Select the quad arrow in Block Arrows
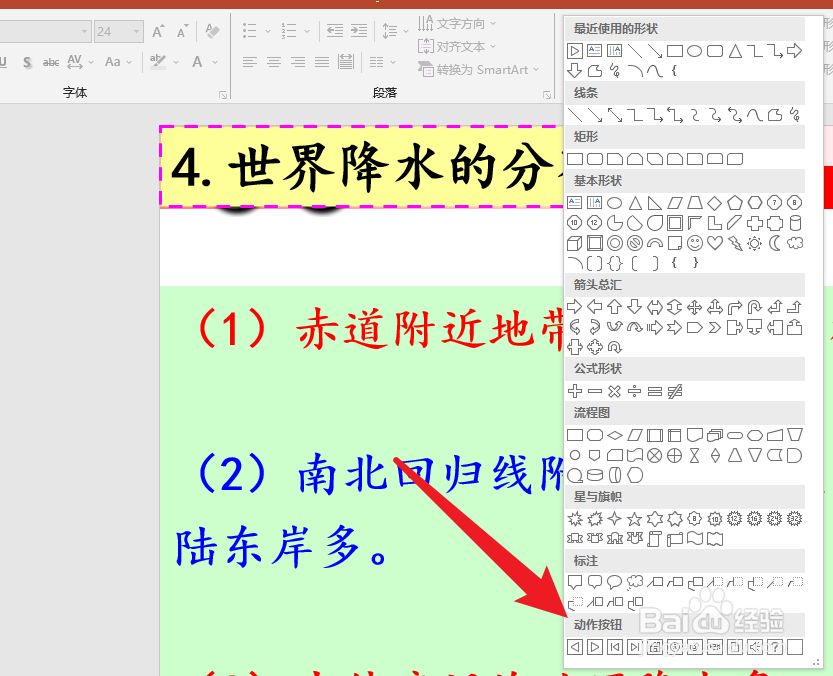 (x=694, y=307)
